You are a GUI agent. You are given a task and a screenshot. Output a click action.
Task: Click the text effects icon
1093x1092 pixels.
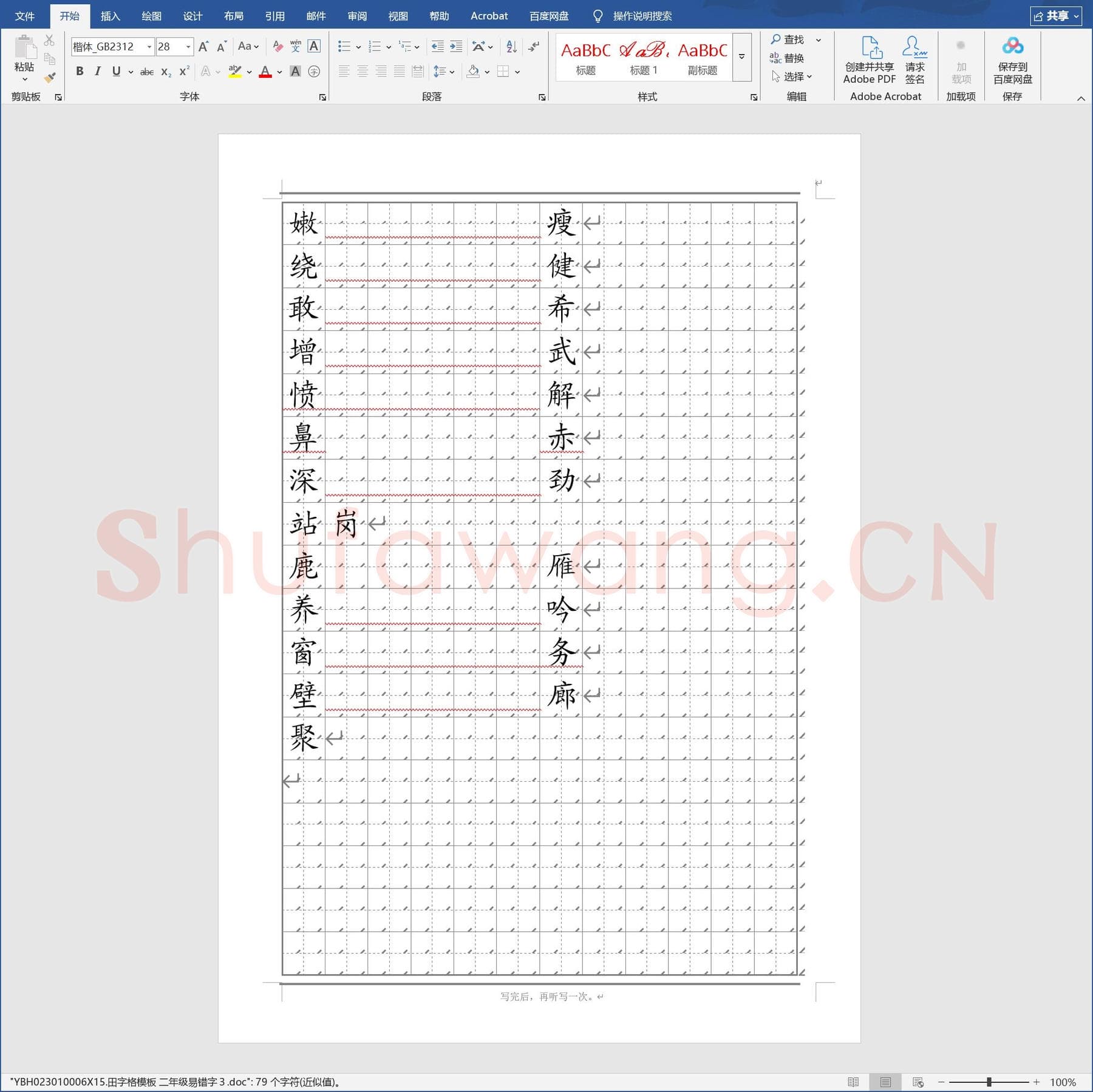click(x=206, y=72)
